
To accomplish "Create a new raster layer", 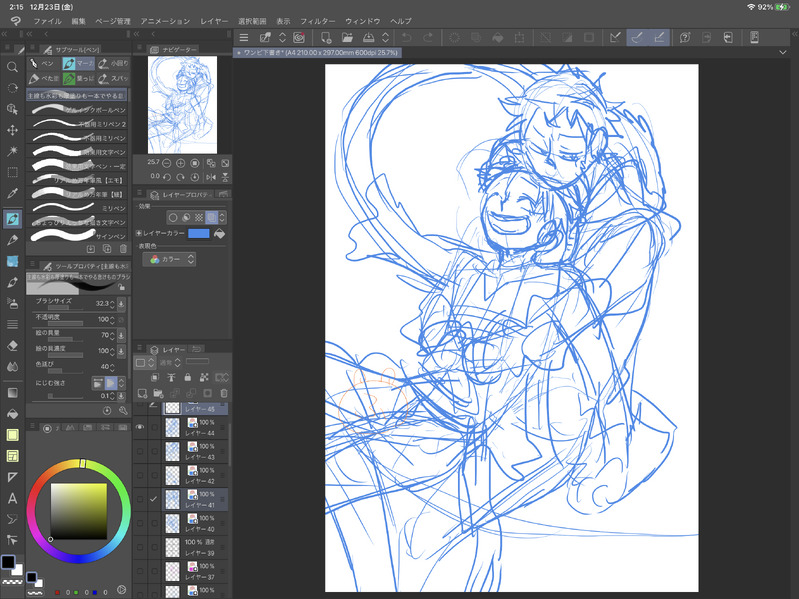I will point(143,393).
